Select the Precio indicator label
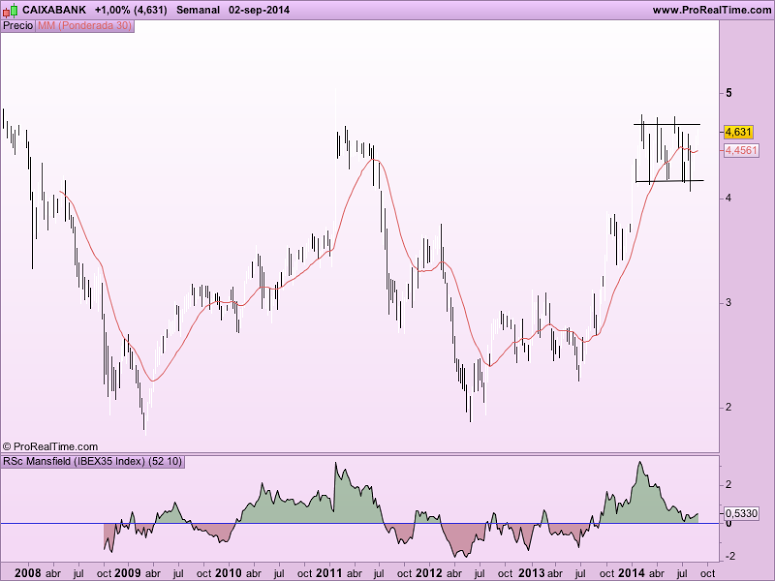The image size is (775, 581). [18, 26]
